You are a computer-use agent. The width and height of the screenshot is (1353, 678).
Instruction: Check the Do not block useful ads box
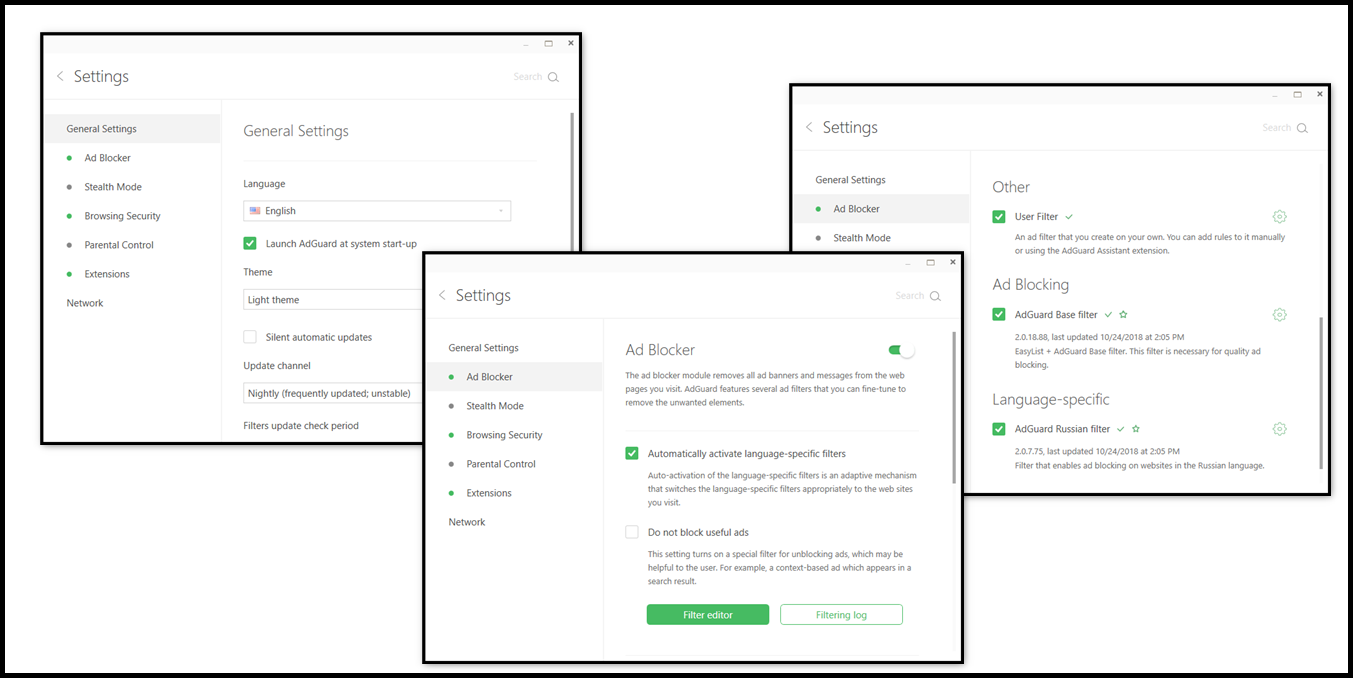point(632,532)
